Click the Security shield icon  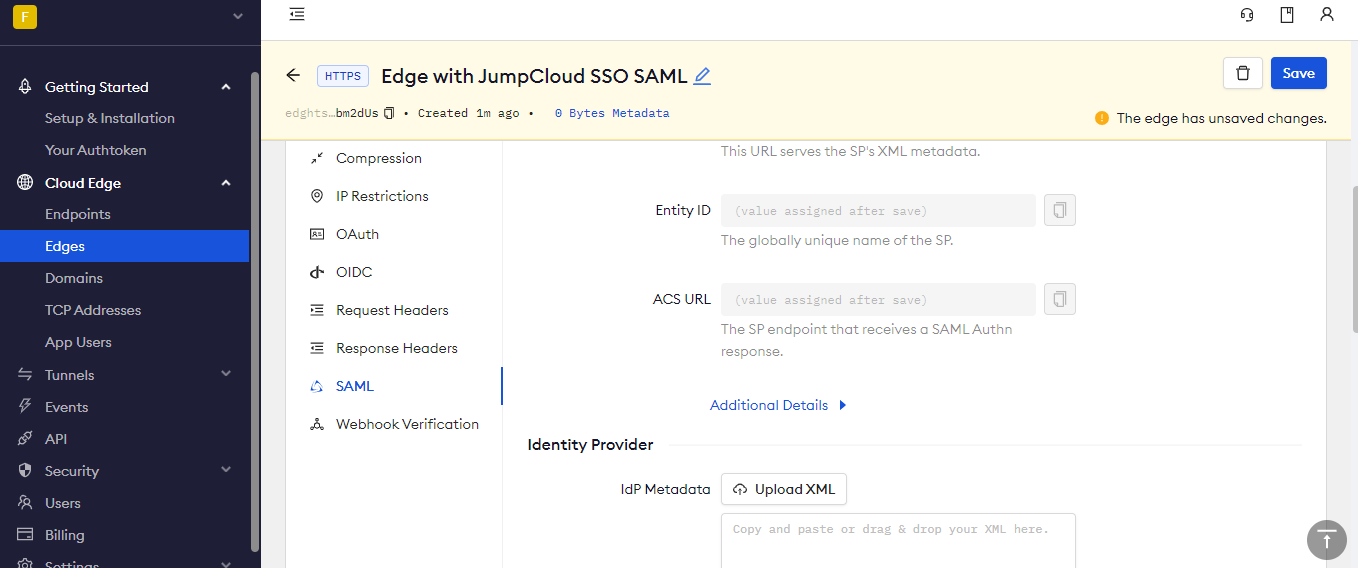pyautogui.click(x=25, y=471)
